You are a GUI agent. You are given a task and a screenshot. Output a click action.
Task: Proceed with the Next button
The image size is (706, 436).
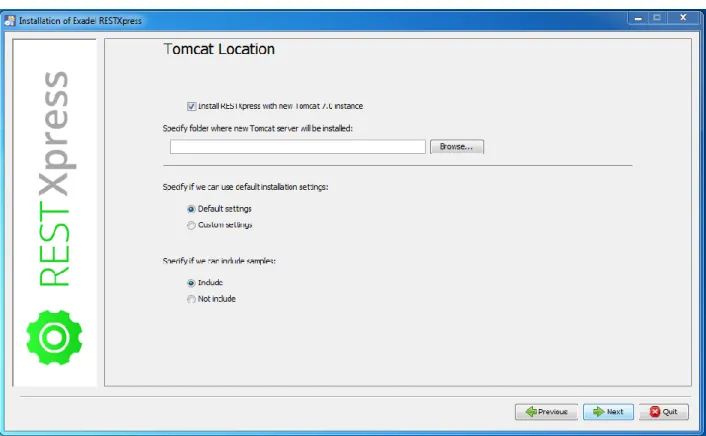coord(608,412)
